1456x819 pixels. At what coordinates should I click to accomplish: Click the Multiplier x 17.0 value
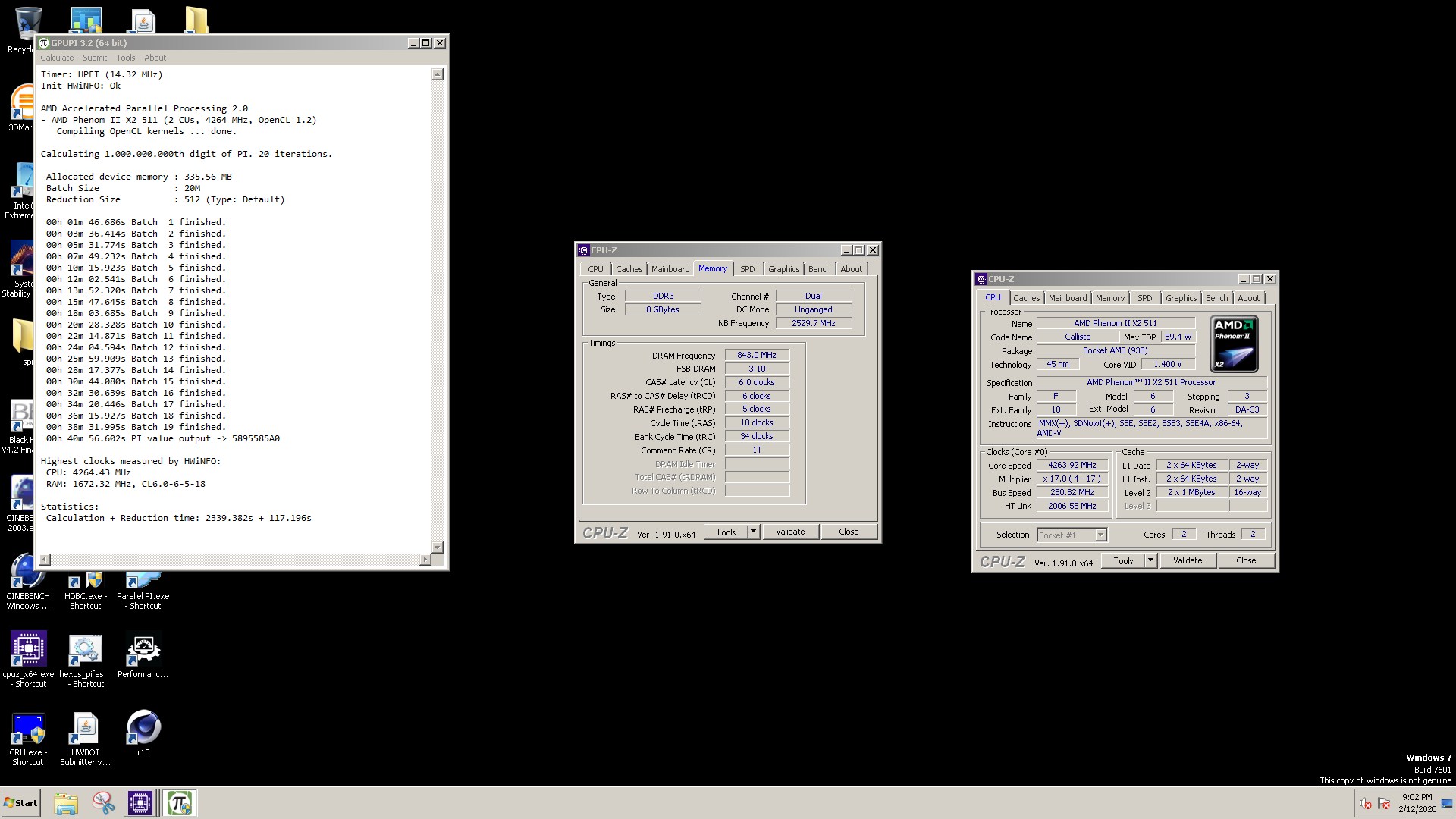[x=1072, y=479]
